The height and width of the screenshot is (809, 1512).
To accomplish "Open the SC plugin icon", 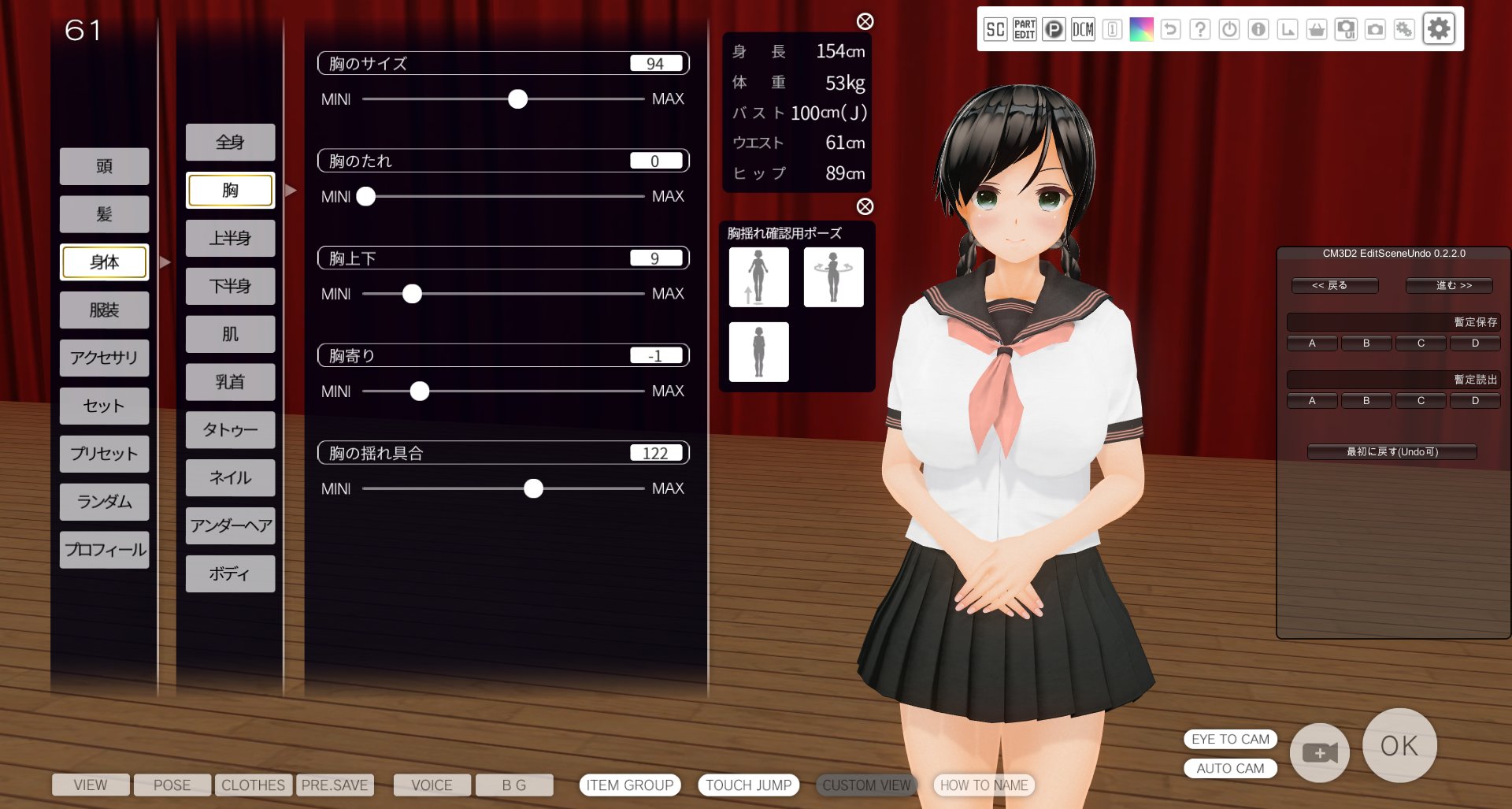I will pyautogui.click(x=995, y=30).
